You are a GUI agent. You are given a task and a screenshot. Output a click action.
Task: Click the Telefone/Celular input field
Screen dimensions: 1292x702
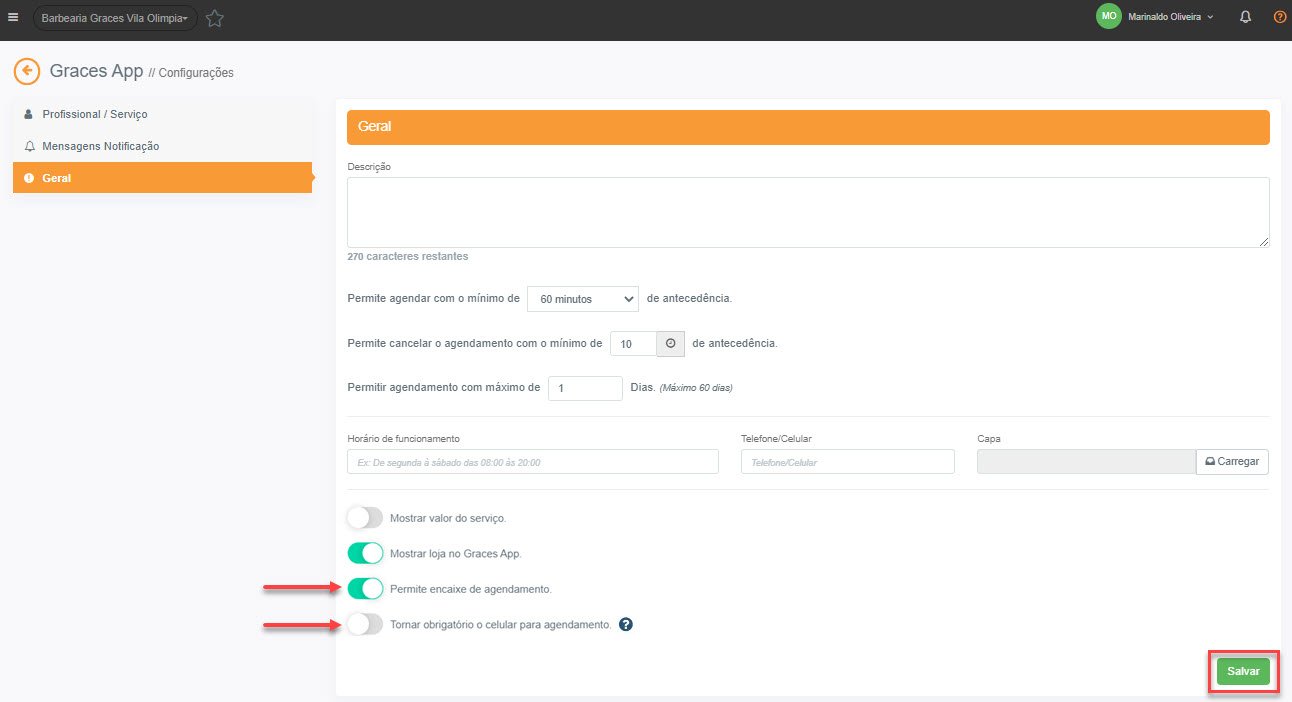tap(848, 462)
